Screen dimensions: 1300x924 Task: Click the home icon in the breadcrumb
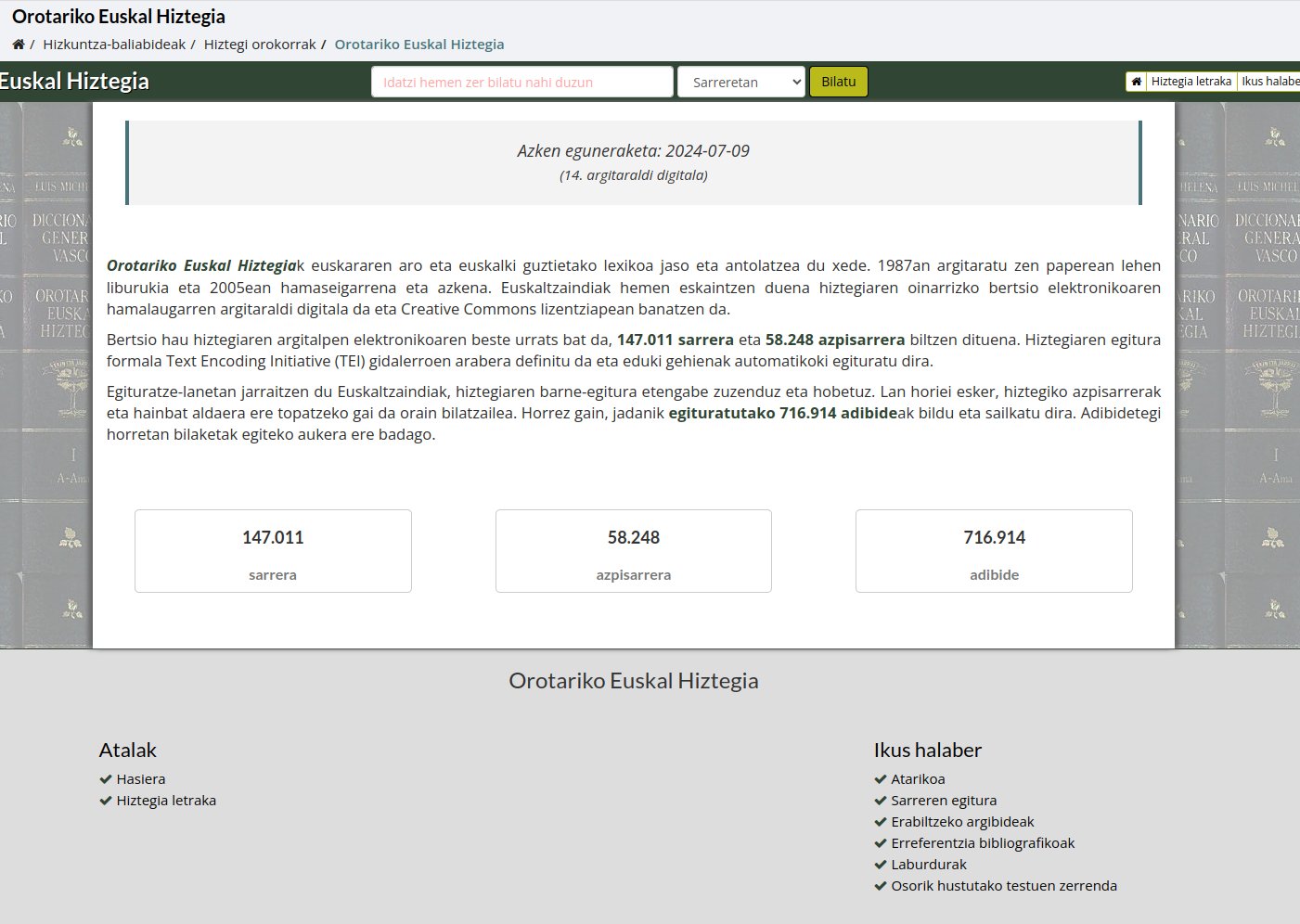pyautogui.click(x=19, y=45)
